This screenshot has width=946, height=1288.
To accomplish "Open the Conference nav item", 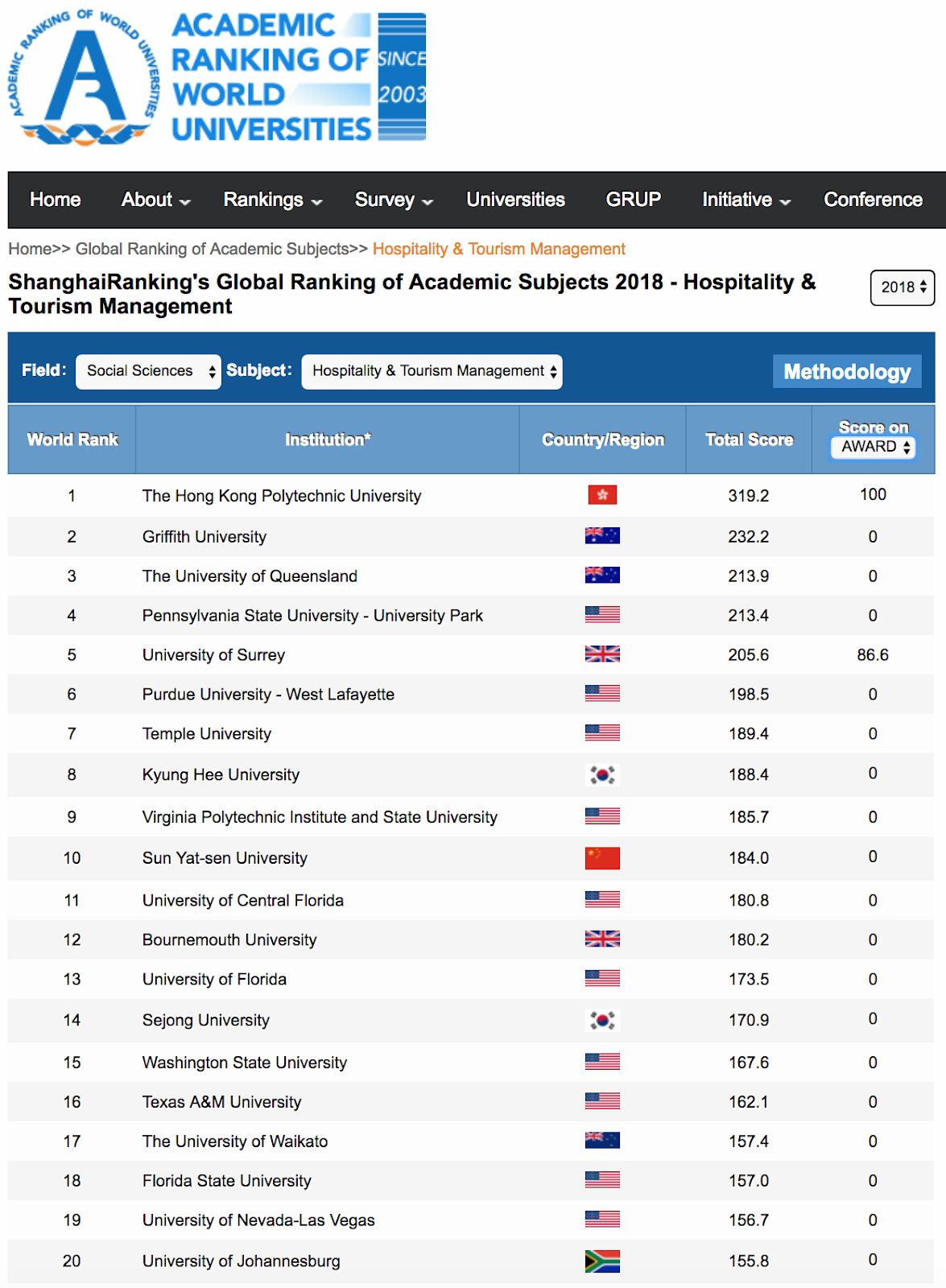I will 874,200.
